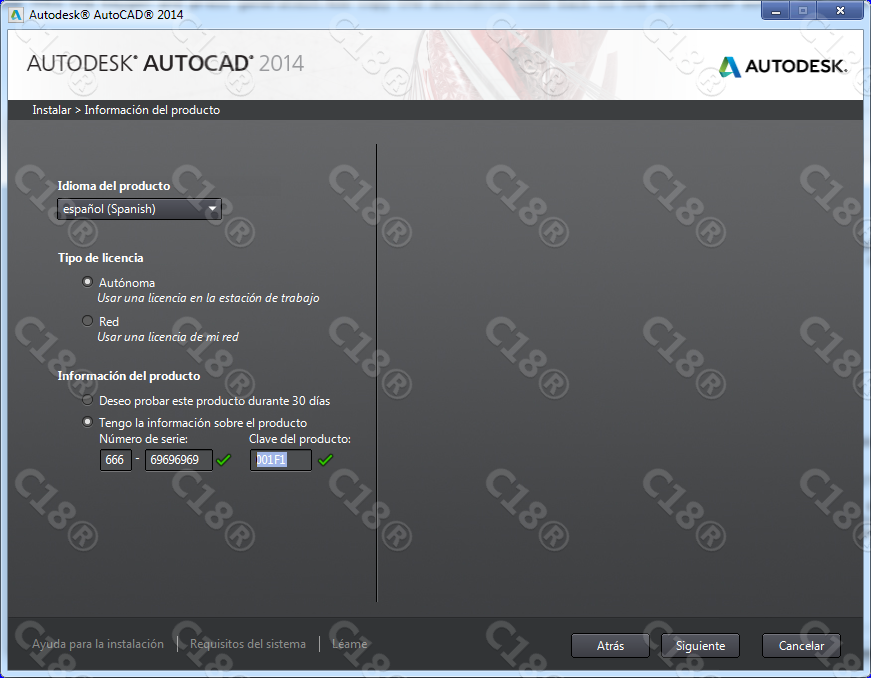Screen dimensions: 871x678
Task: Click the 'Información del producto' section heading
Action: pyautogui.click(x=129, y=376)
